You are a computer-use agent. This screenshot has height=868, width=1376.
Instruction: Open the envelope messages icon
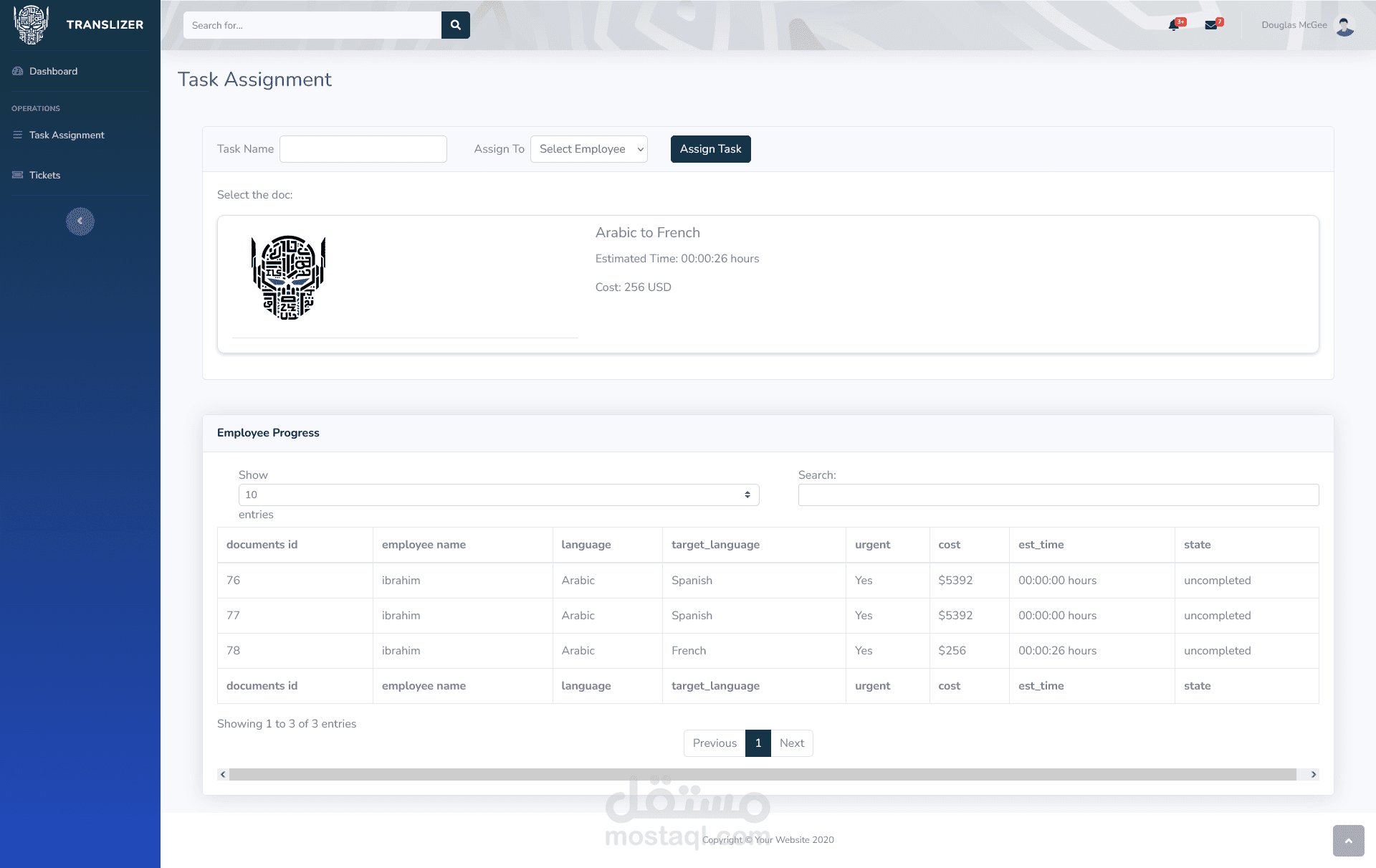click(1211, 25)
